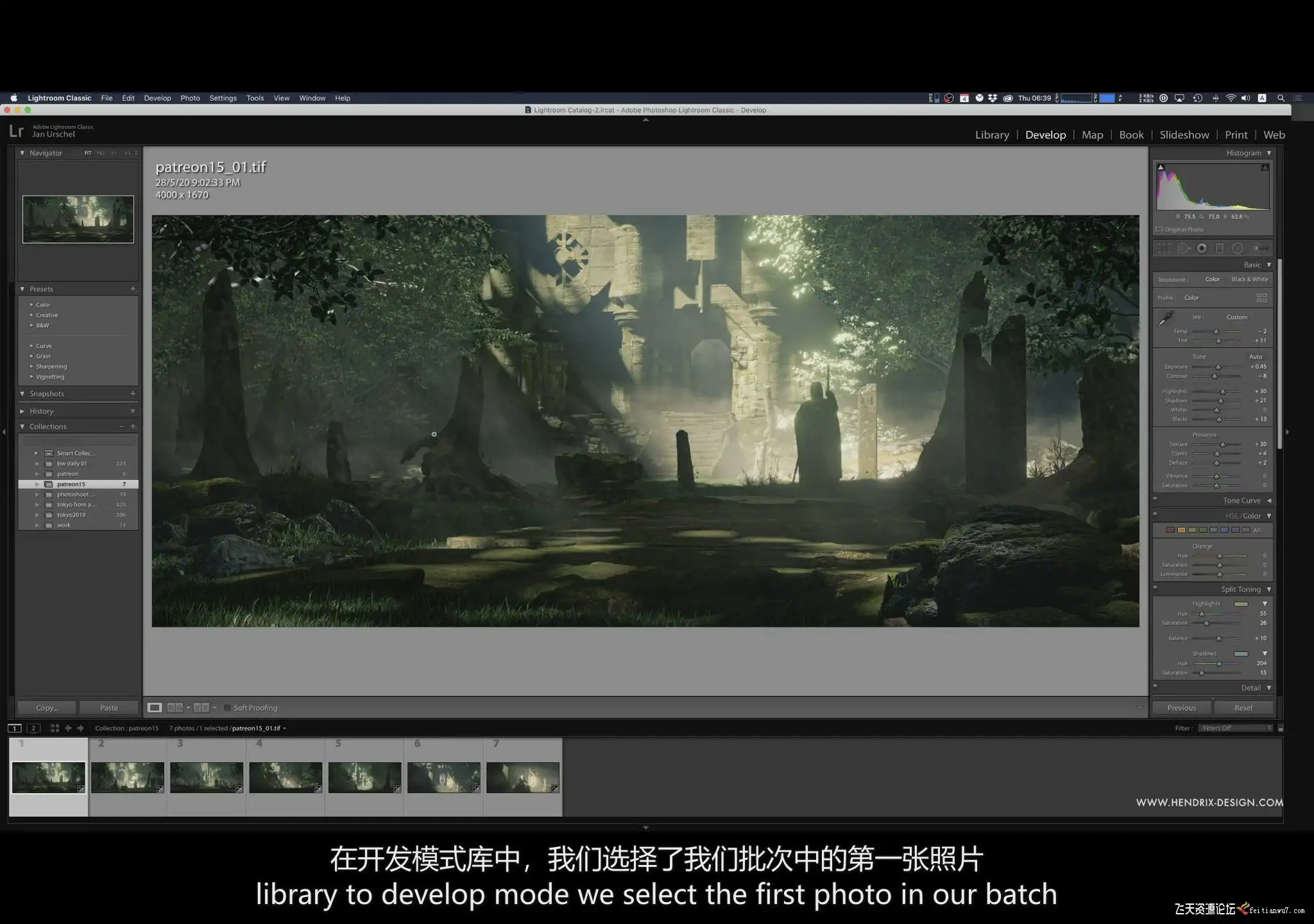Expand the Tone Curve panel
This screenshot has height=924, width=1314.
click(1269, 501)
